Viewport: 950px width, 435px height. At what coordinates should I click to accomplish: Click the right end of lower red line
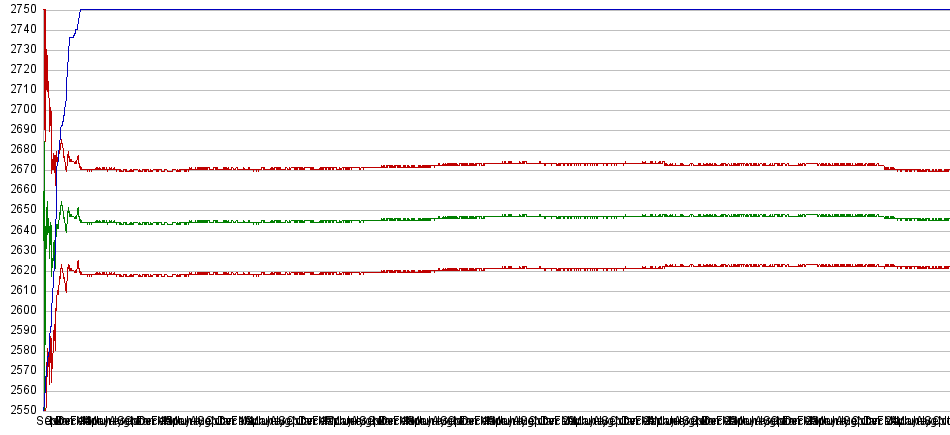[944, 267]
